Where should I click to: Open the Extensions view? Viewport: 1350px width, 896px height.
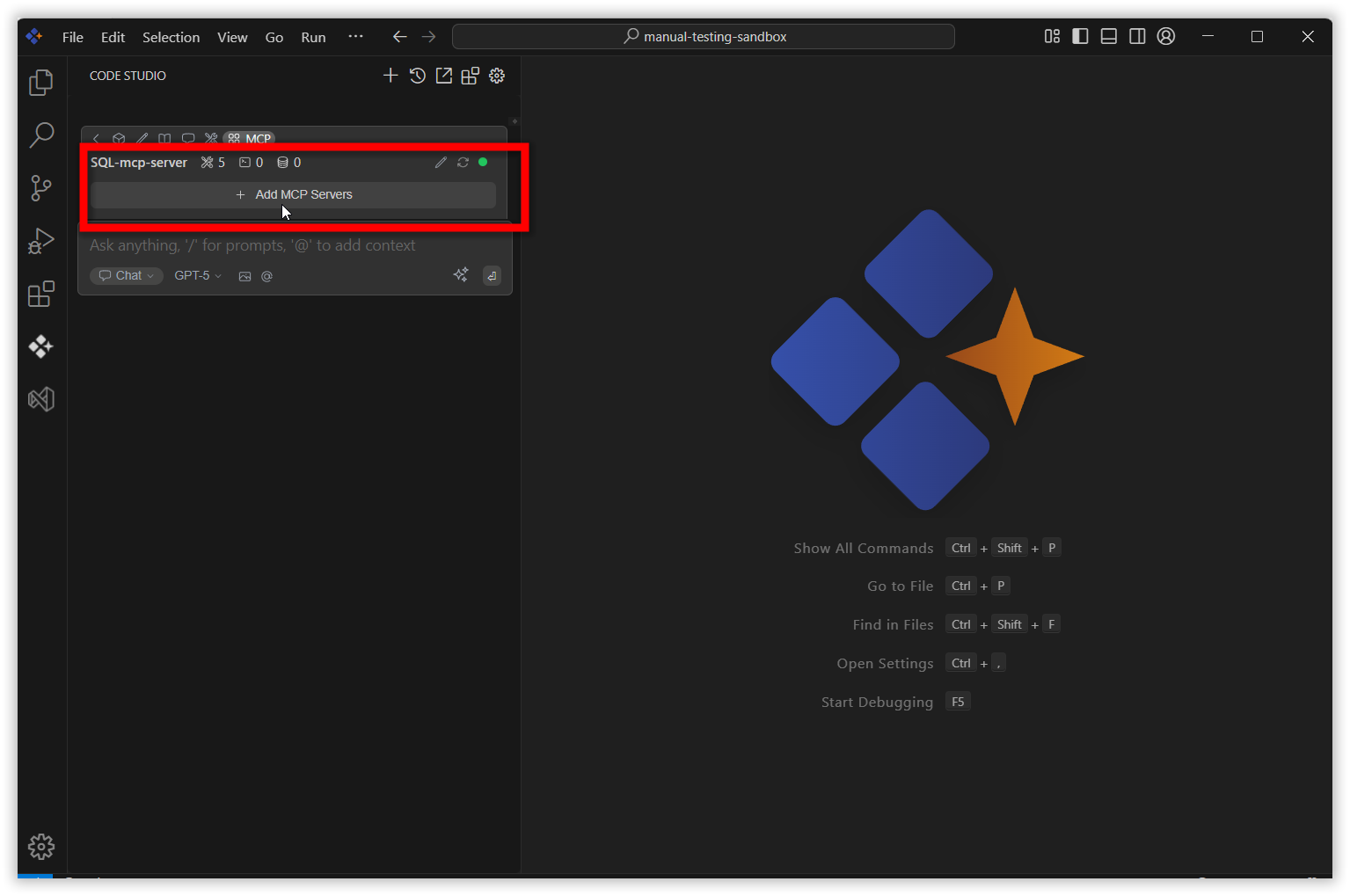tap(41, 294)
